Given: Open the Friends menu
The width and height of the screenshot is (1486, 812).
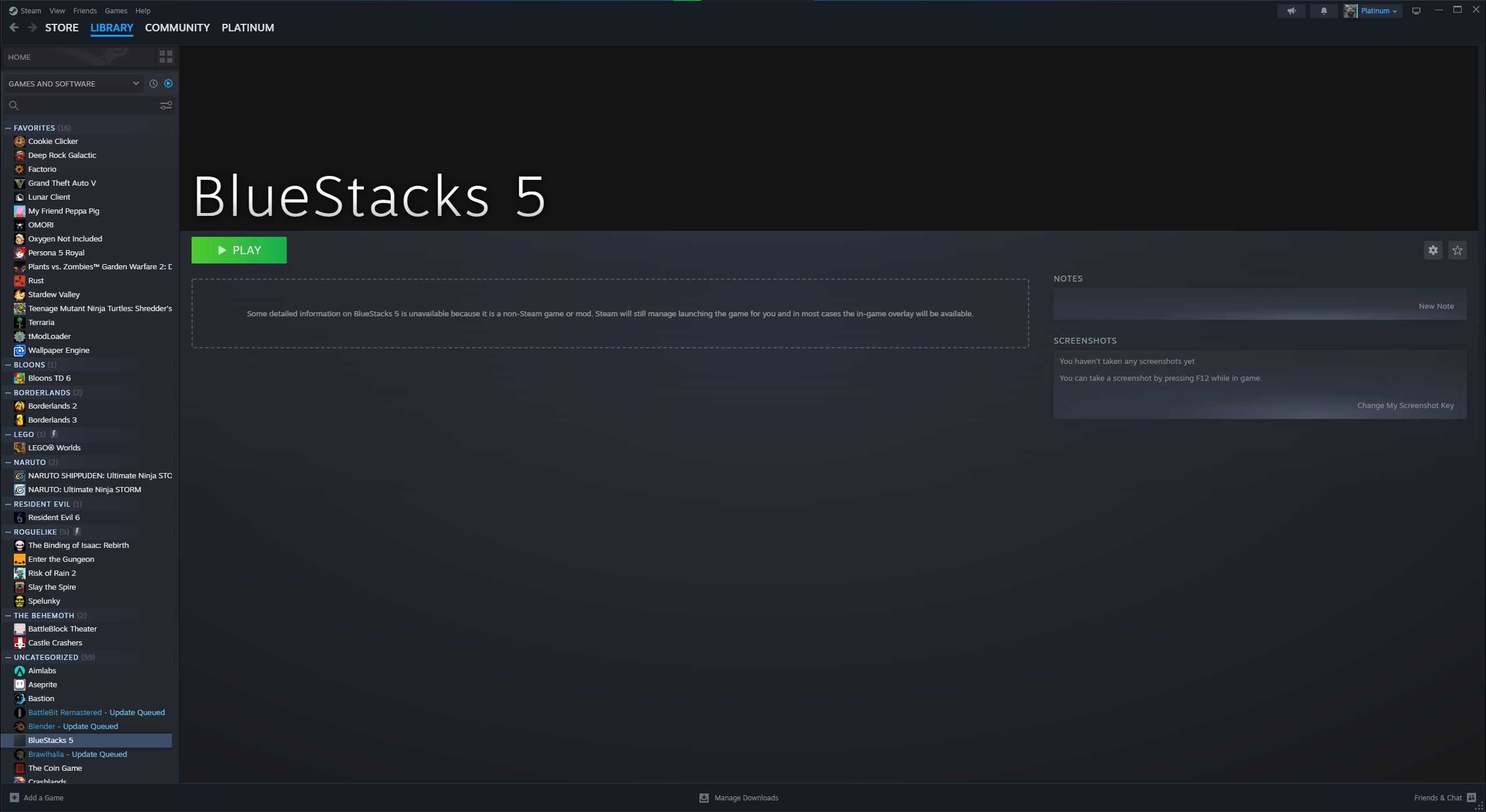Looking at the screenshot, I should tap(85, 10).
